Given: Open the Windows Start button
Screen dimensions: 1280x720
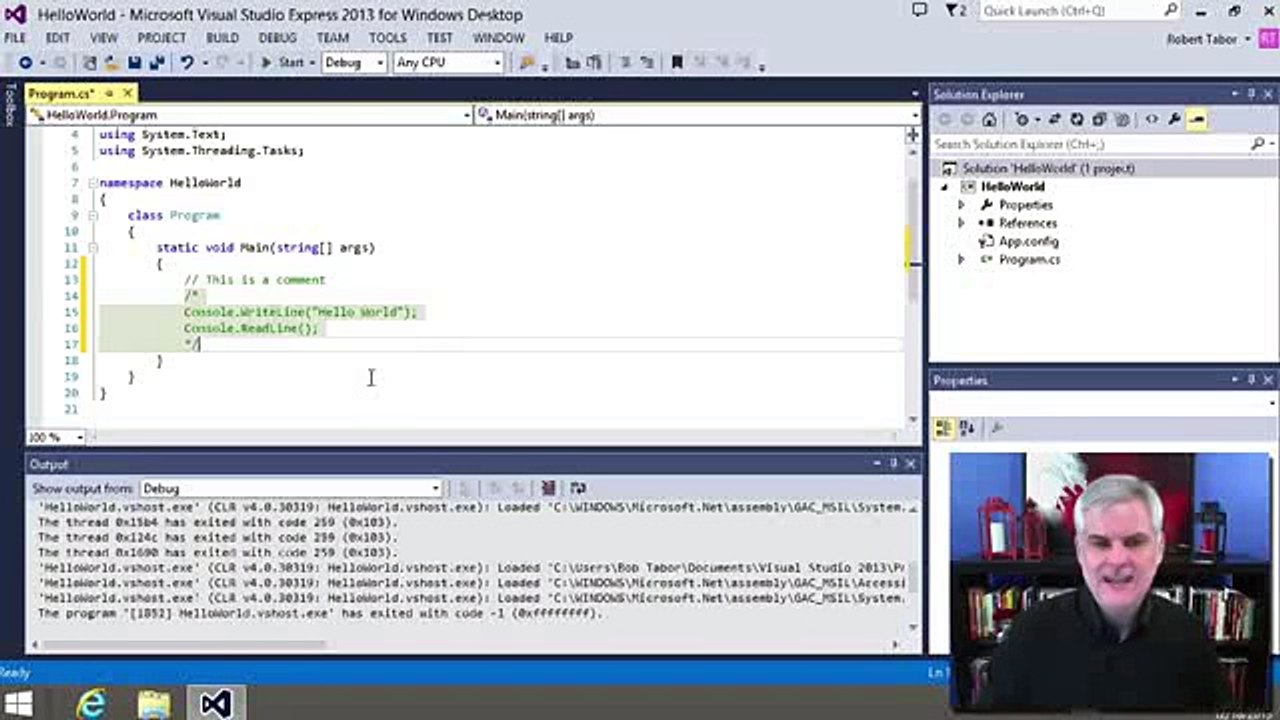Looking at the screenshot, I should (x=17, y=703).
